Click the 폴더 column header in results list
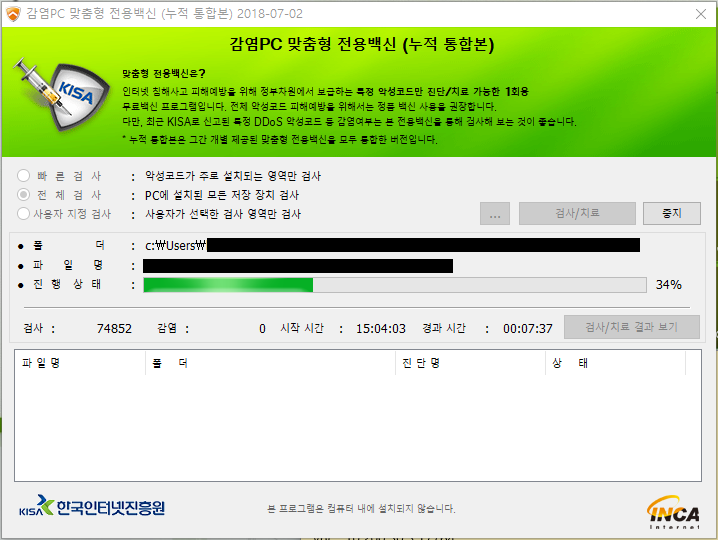 coord(270,363)
